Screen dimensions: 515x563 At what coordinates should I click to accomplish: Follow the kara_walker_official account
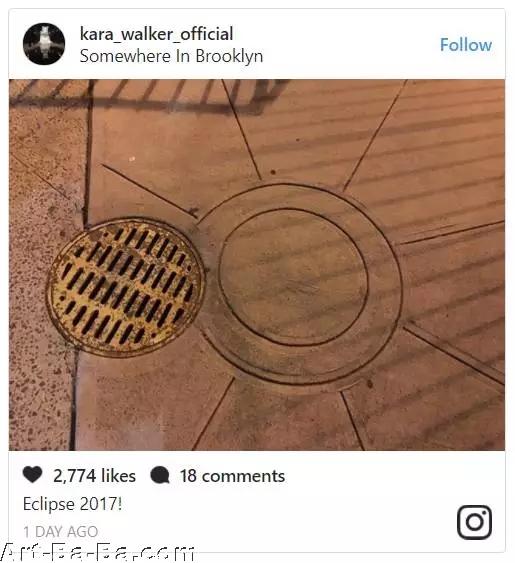466,45
